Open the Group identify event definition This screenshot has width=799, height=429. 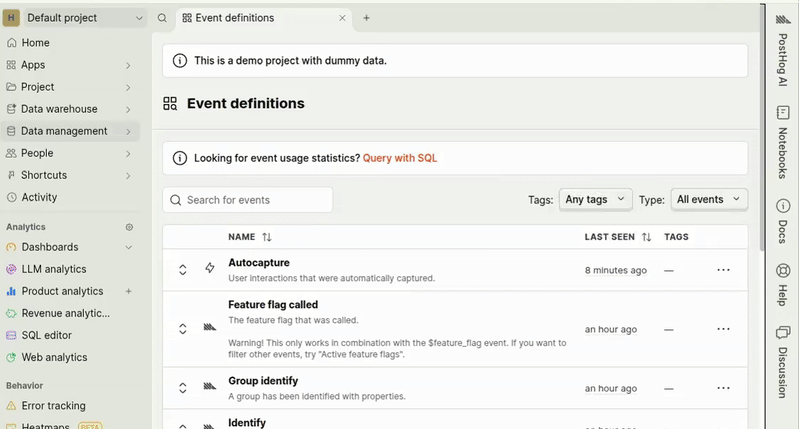[263, 381]
